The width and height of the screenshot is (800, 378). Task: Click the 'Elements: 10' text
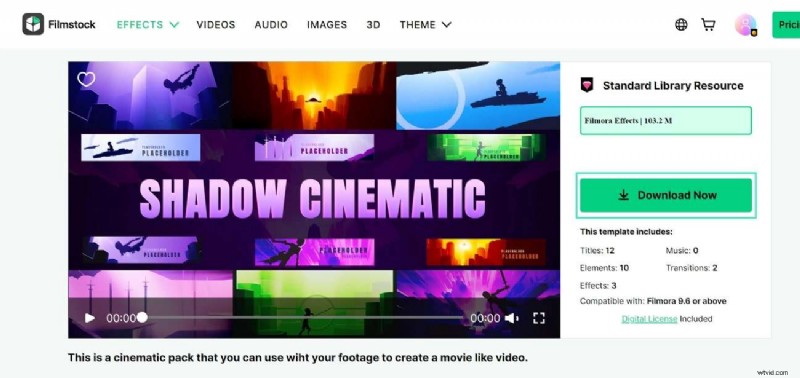(x=604, y=268)
